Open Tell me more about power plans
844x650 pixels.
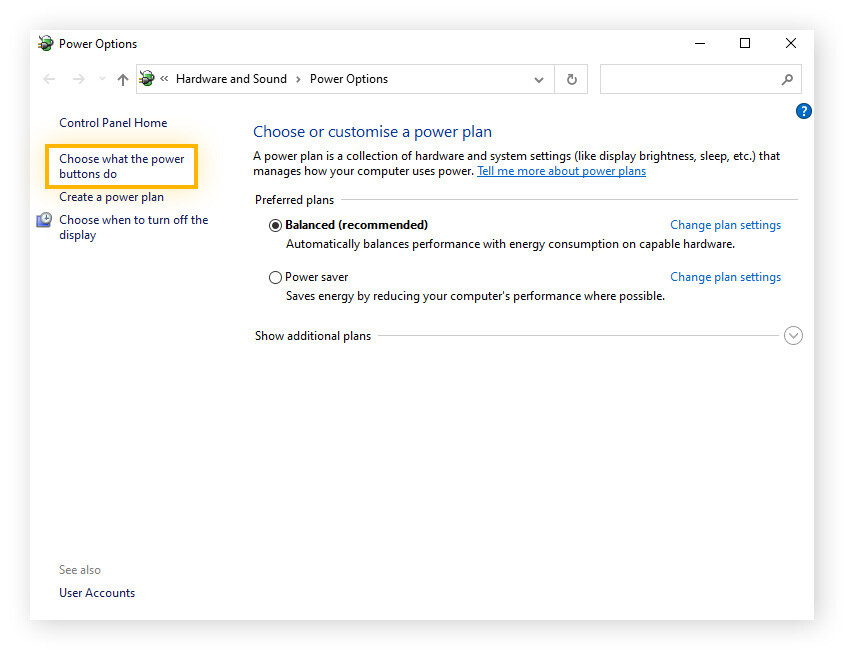561,170
